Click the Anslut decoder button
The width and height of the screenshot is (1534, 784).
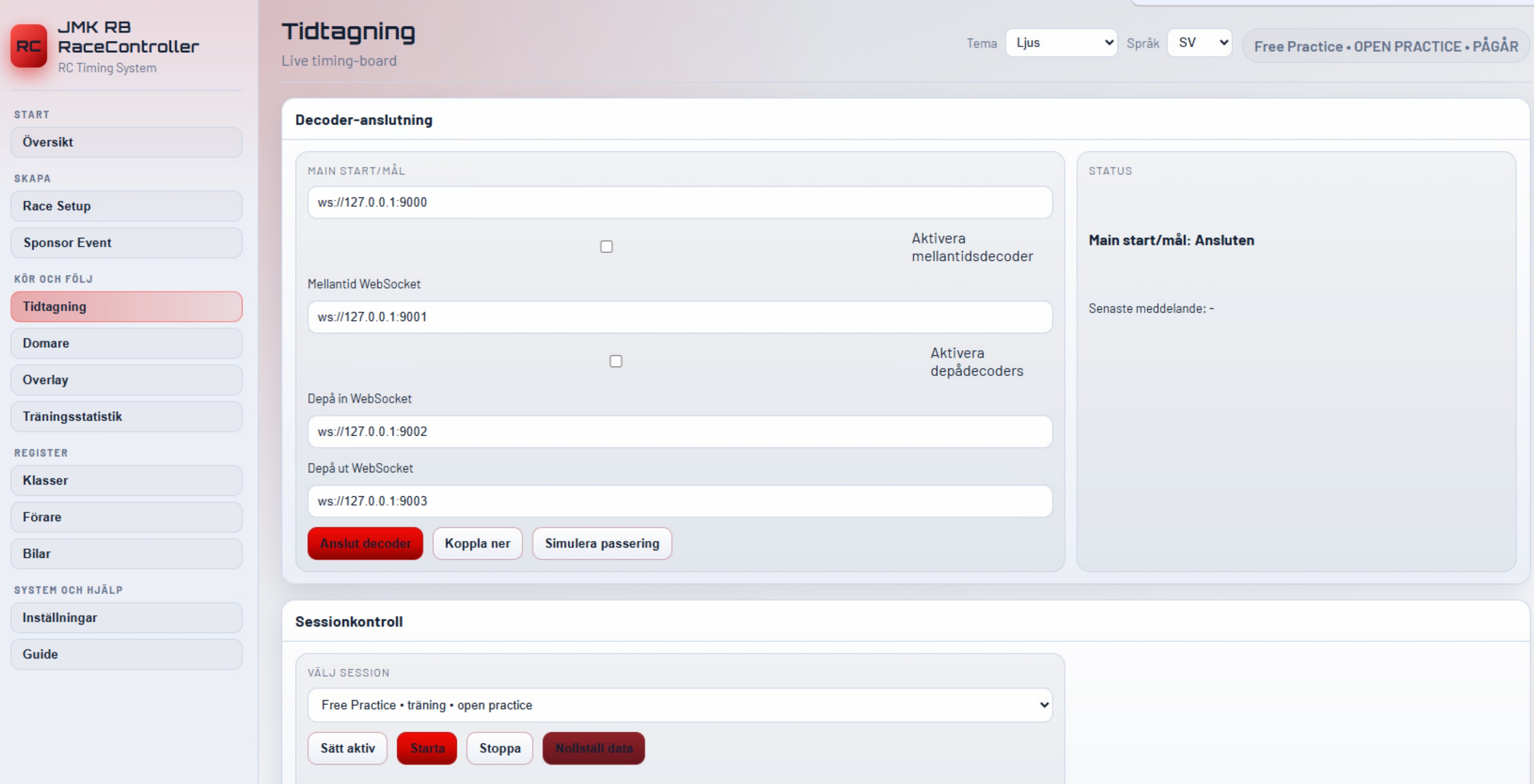point(365,543)
